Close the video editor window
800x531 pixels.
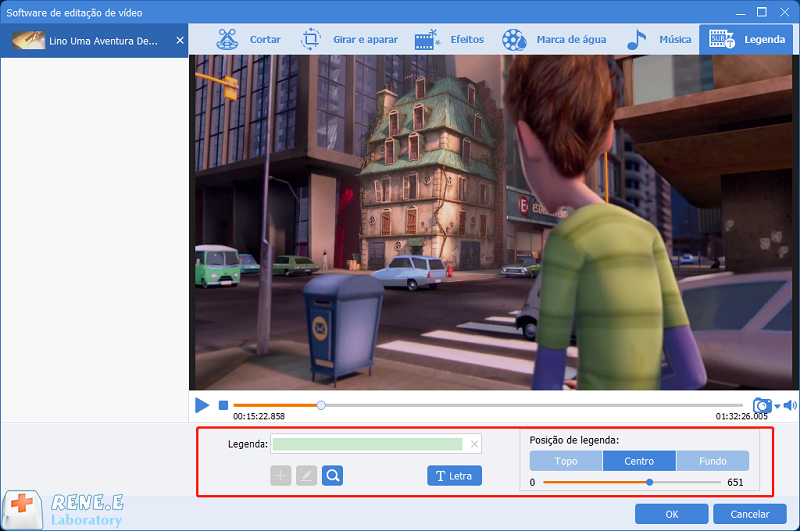(x=785, y=12)
